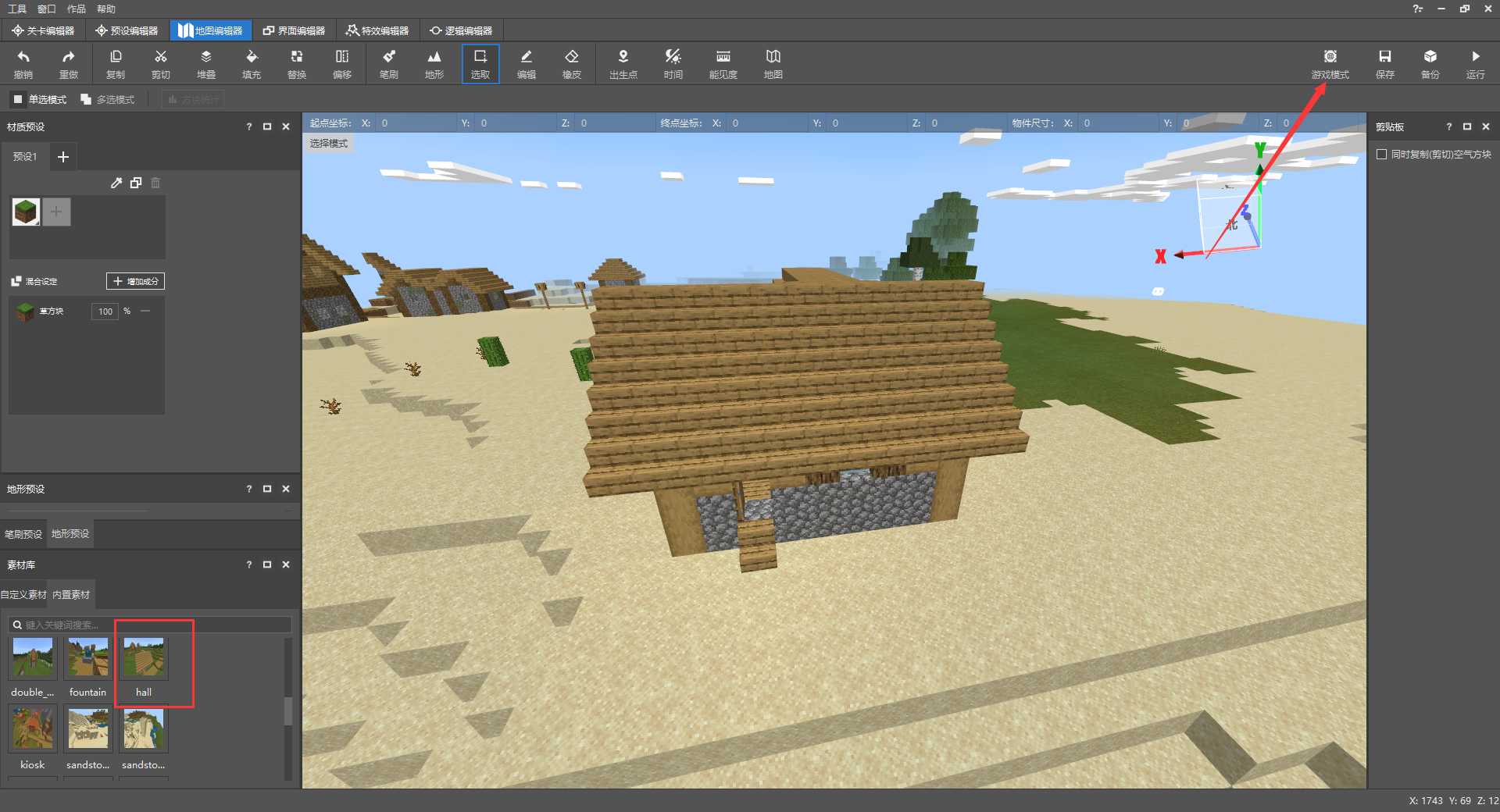Screen dimensions: 1500x812
Task: Open the 作品 menu
Action: [x=77, y=9]
